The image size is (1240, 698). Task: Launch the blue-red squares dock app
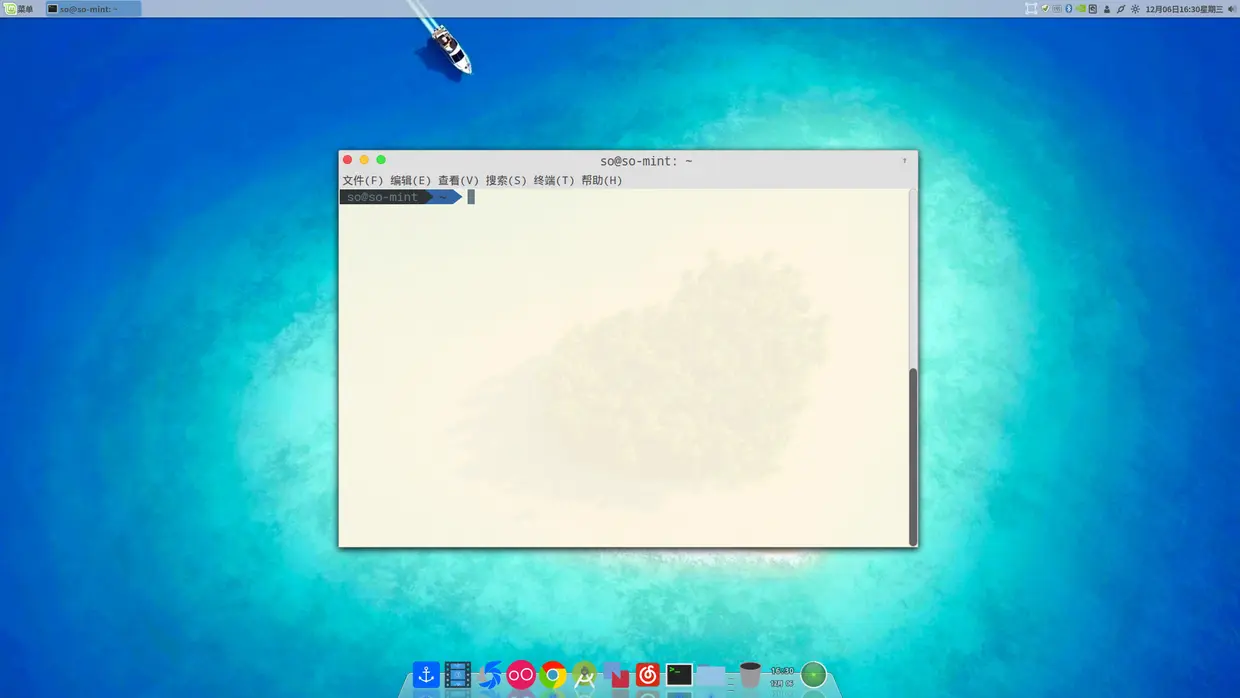(x=616, y=675)
